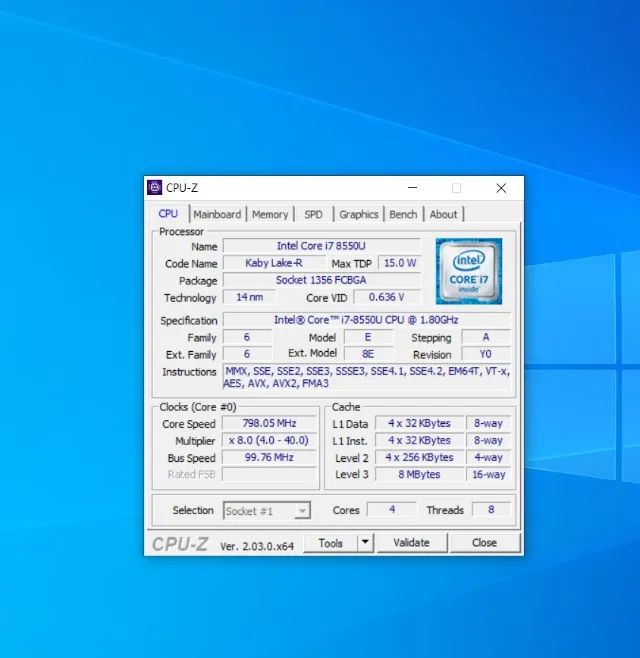
Task: Open the Bench tab
Action: (x=403, y=214)
